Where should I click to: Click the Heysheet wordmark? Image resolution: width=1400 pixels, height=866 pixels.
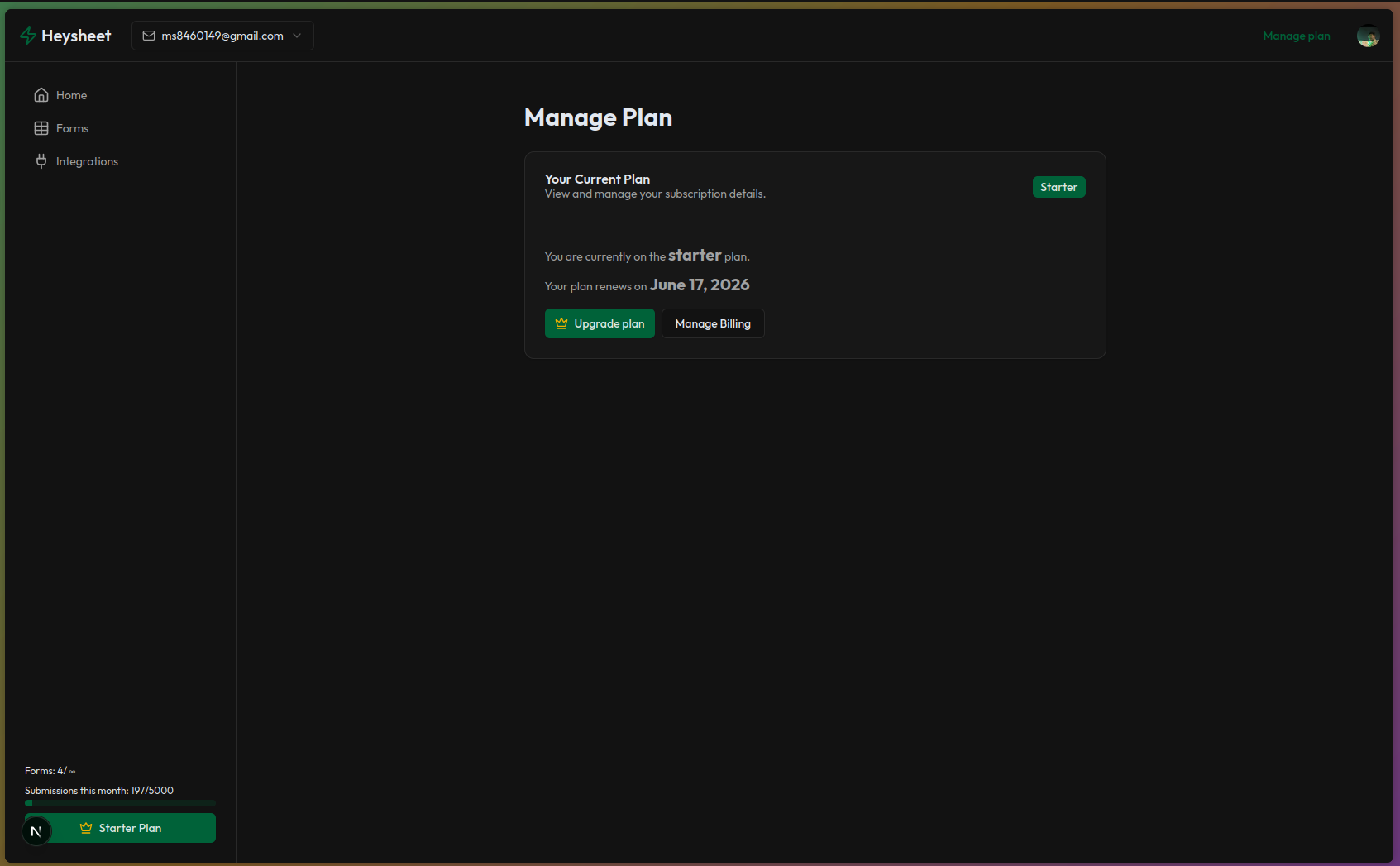click(x=78, y=36)
